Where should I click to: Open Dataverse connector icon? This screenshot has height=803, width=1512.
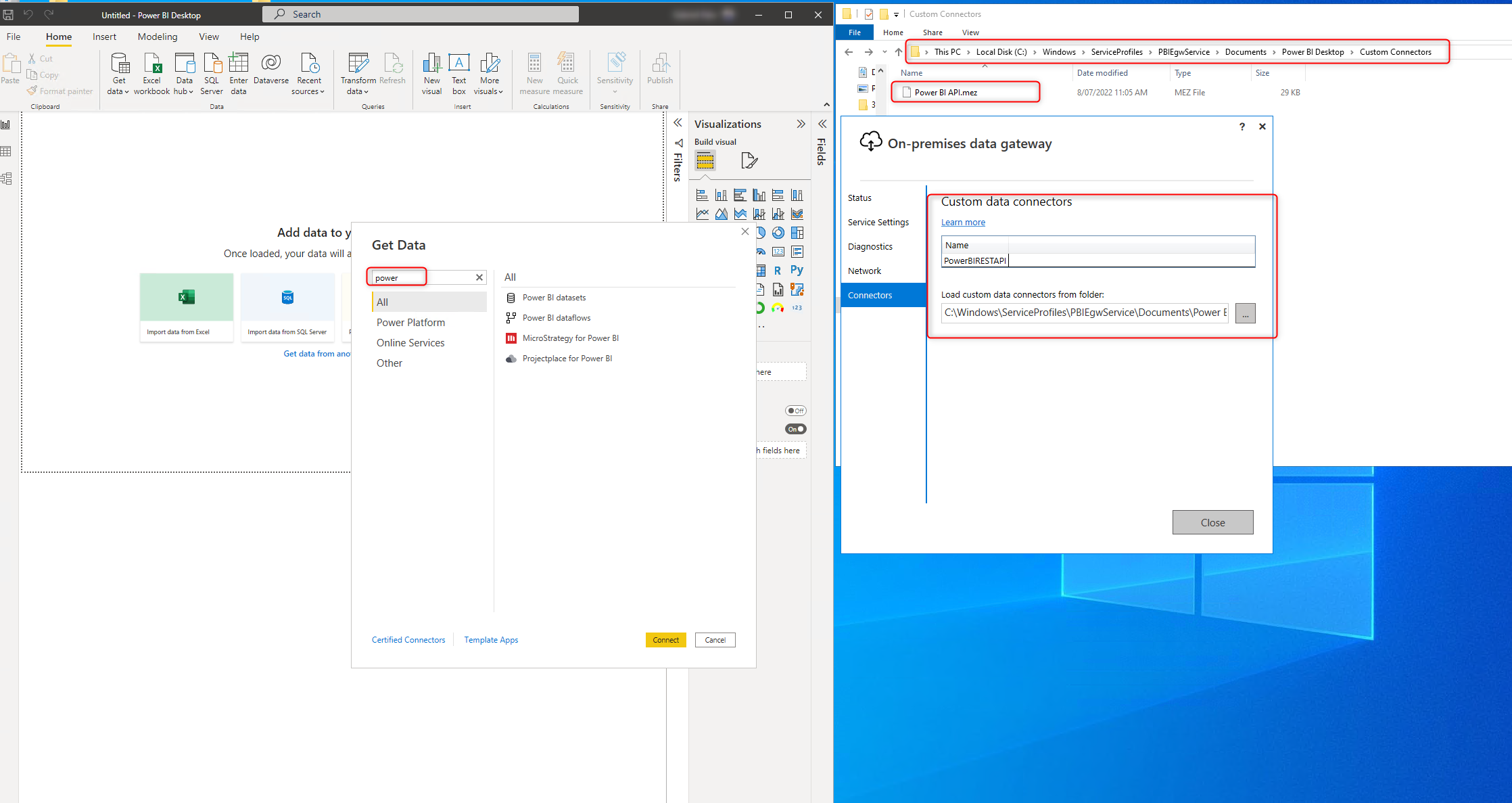pyautogui.click(x=271, y=69)
